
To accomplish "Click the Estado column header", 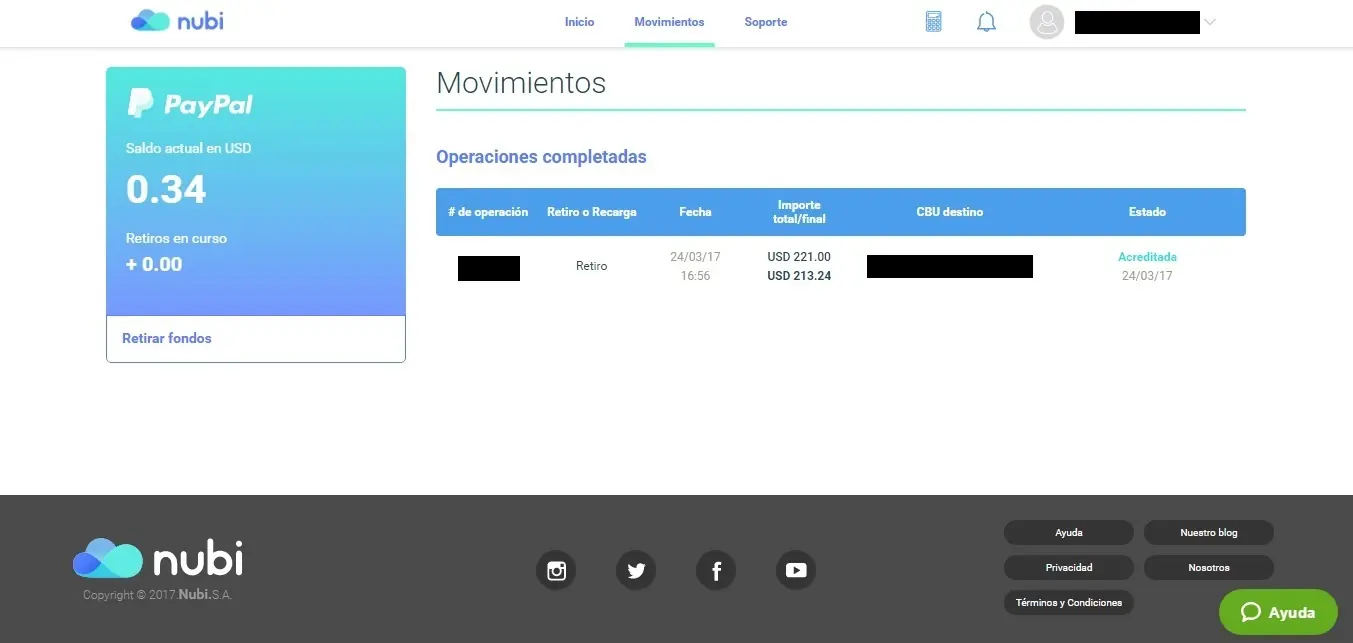I will (1147, 212).
